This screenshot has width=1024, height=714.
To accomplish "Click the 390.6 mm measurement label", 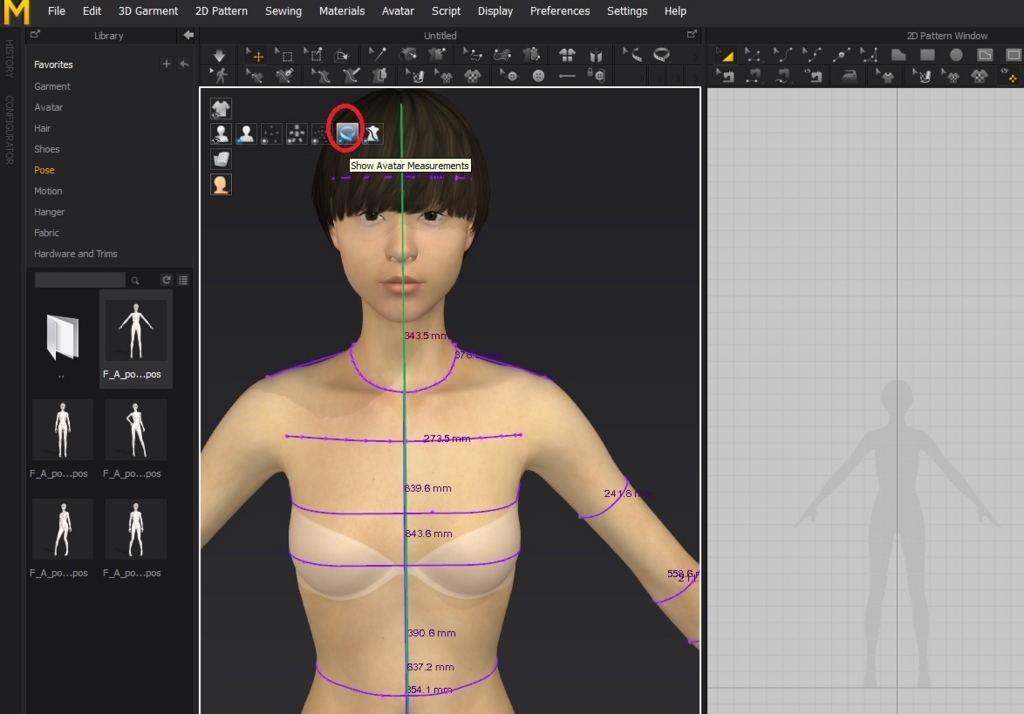I will [x=432, y=633].
